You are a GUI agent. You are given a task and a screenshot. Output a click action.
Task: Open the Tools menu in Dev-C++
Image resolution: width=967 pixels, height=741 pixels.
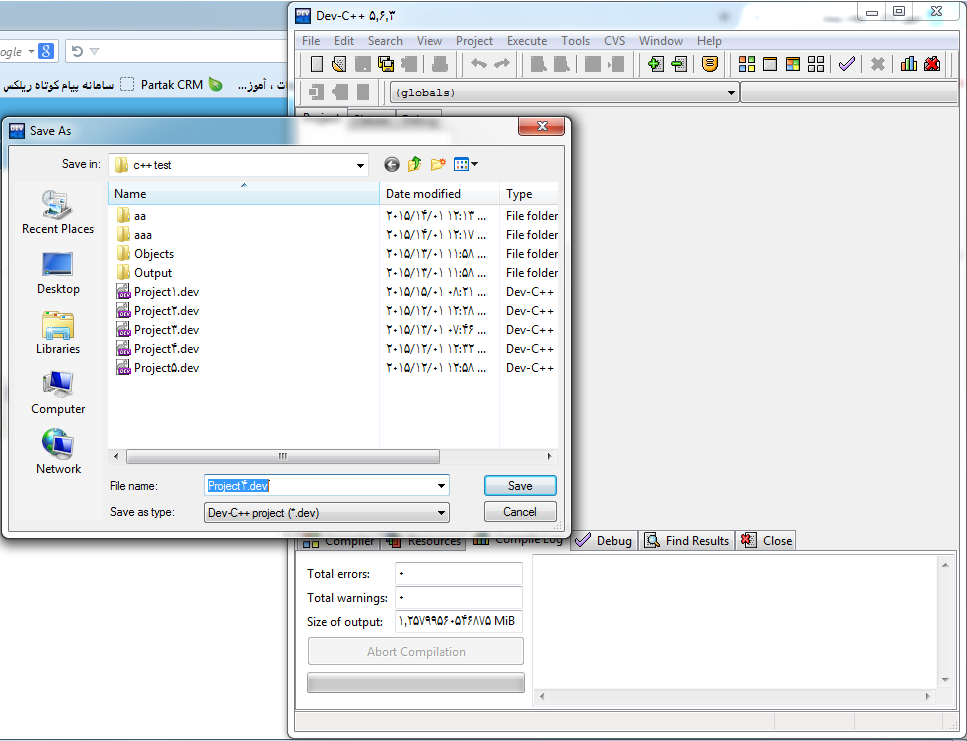click(575, 41)
